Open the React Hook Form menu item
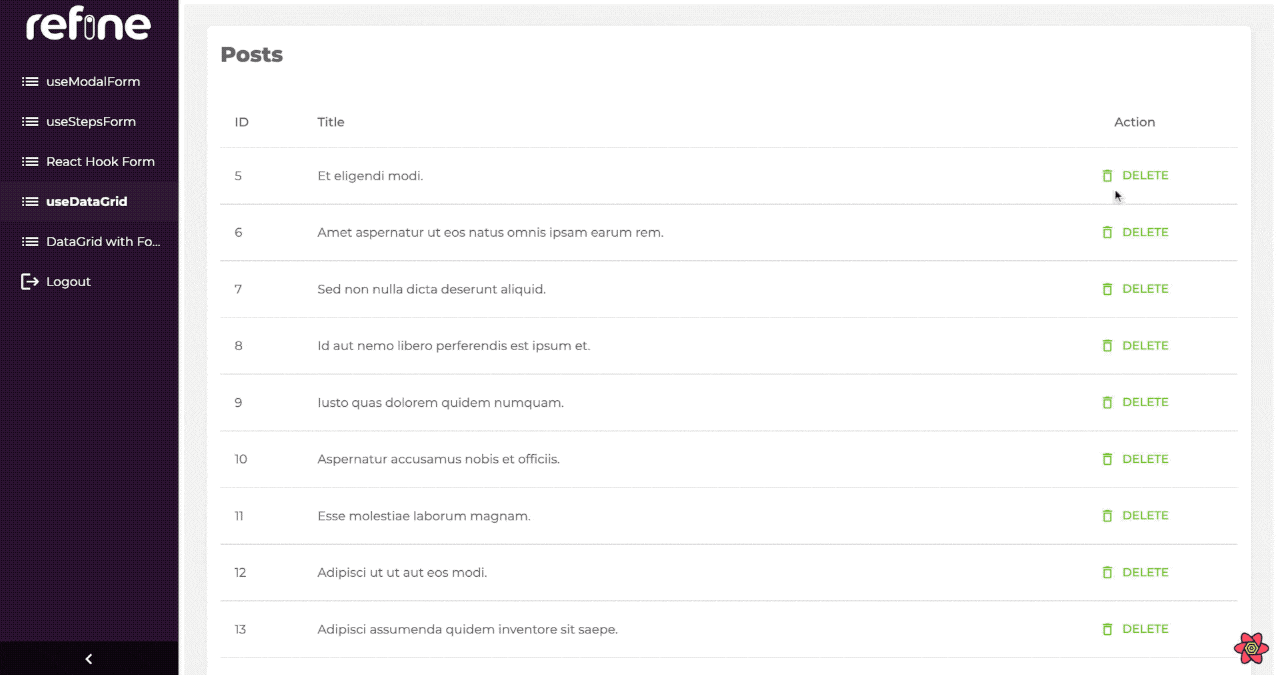The width and height of the screenshot is (1280, 675). (x=100, y=162)
